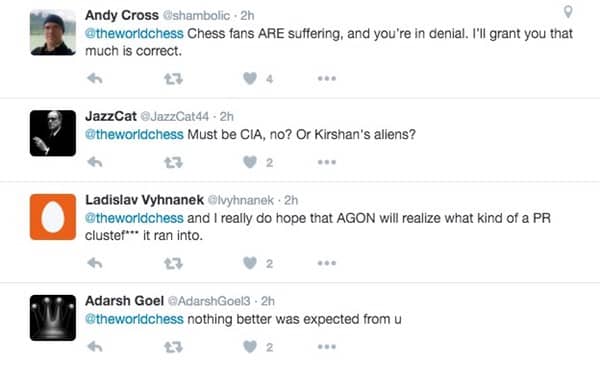Reply to Ladislav Vyhnanek's tweet
Image resolution: width=600 pixels, height=366 pixels.
tap(95, 263)
